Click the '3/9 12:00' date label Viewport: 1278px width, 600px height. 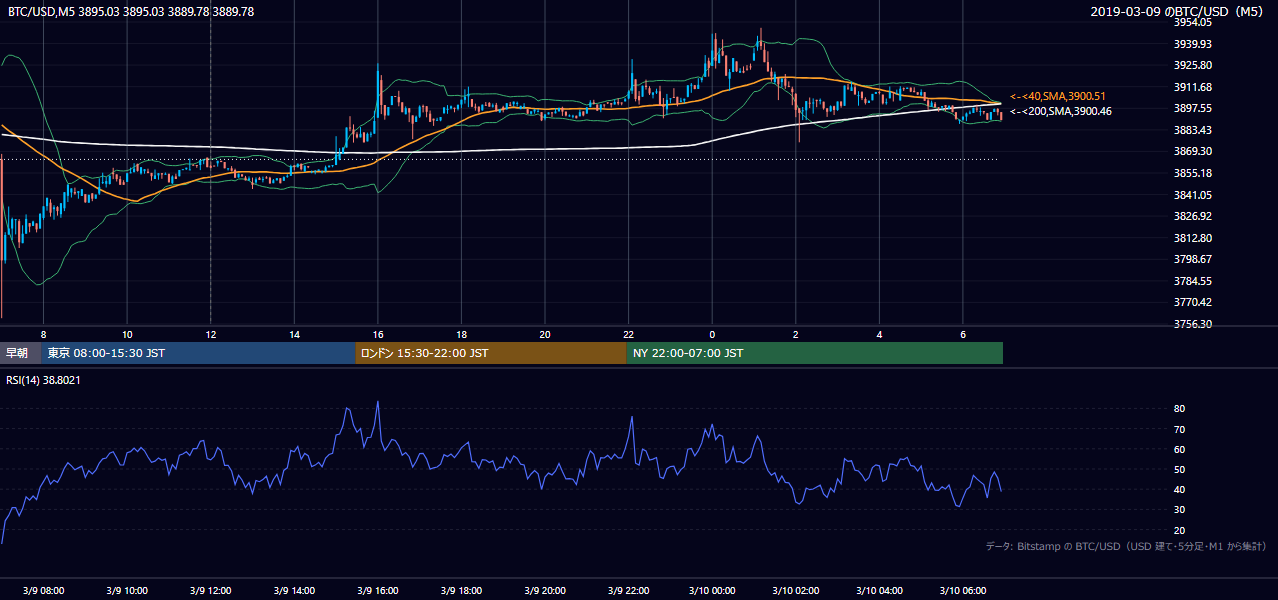click(x=210, y=591)
